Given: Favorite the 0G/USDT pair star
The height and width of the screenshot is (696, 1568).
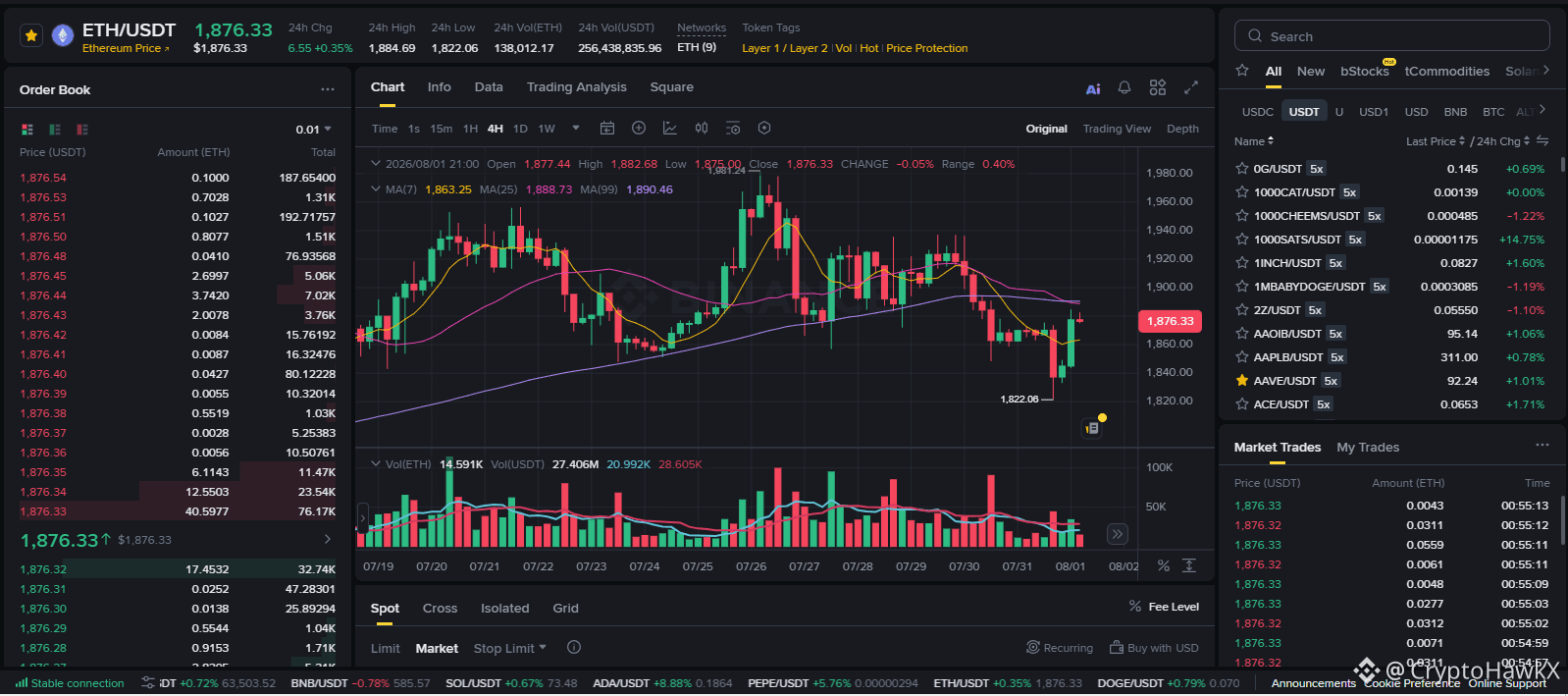Looking at the screenshot, I should pos(1242,169).
